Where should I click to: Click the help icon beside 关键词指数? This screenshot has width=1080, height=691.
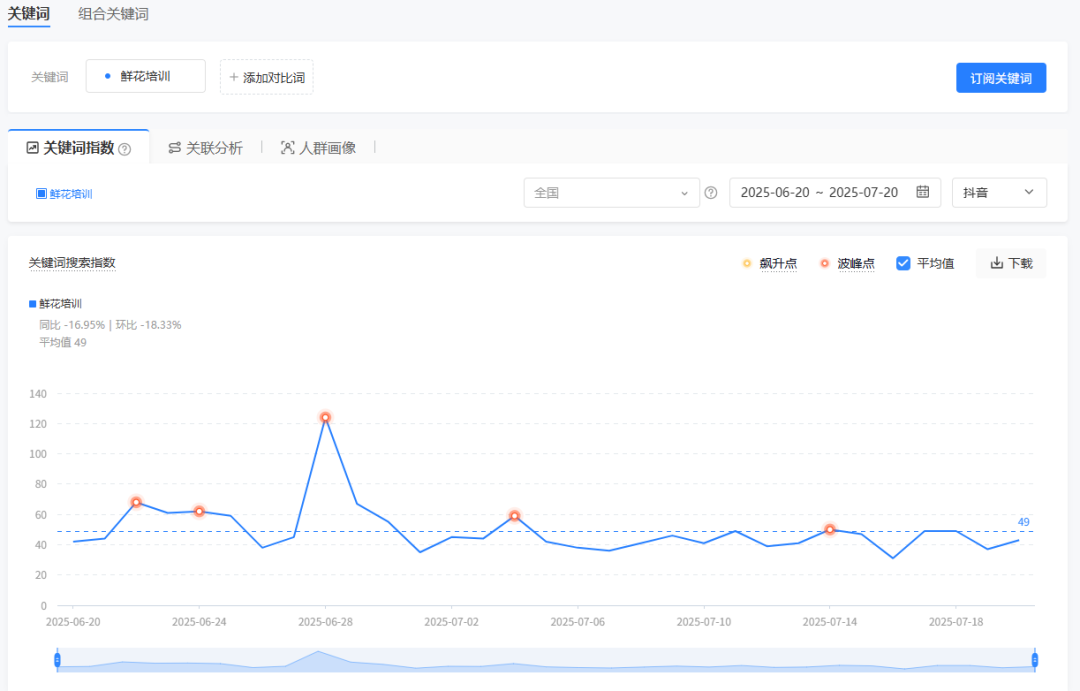125,149
